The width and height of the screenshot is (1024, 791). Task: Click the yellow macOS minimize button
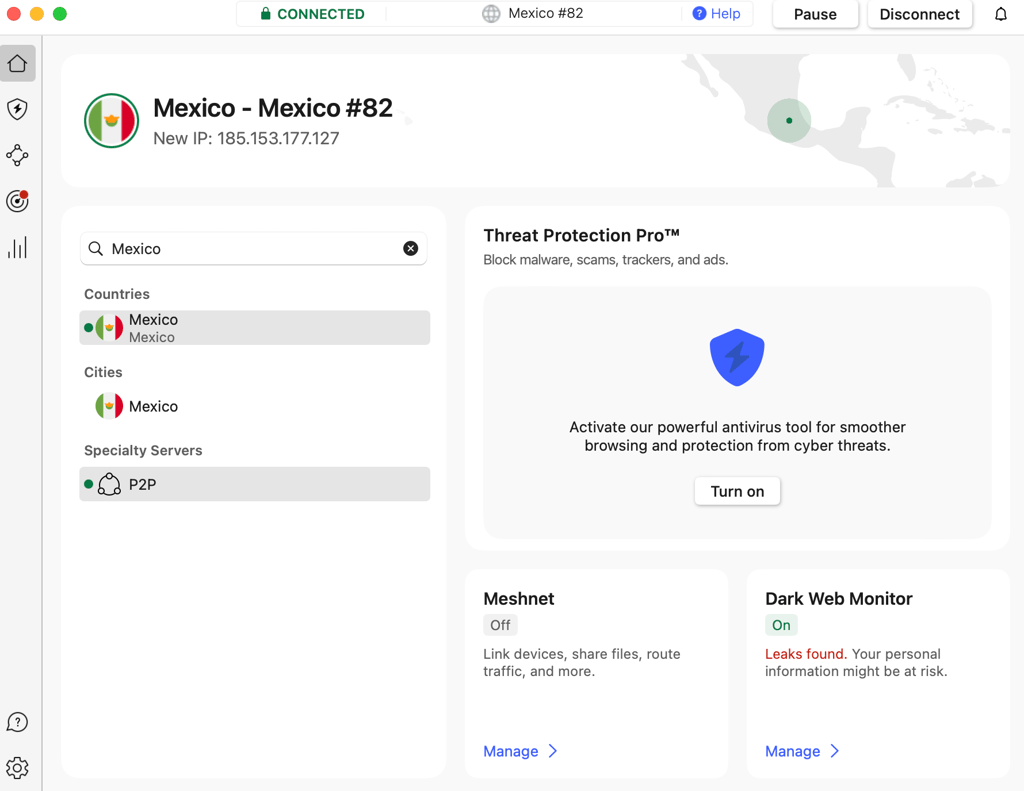coord(37,14)
